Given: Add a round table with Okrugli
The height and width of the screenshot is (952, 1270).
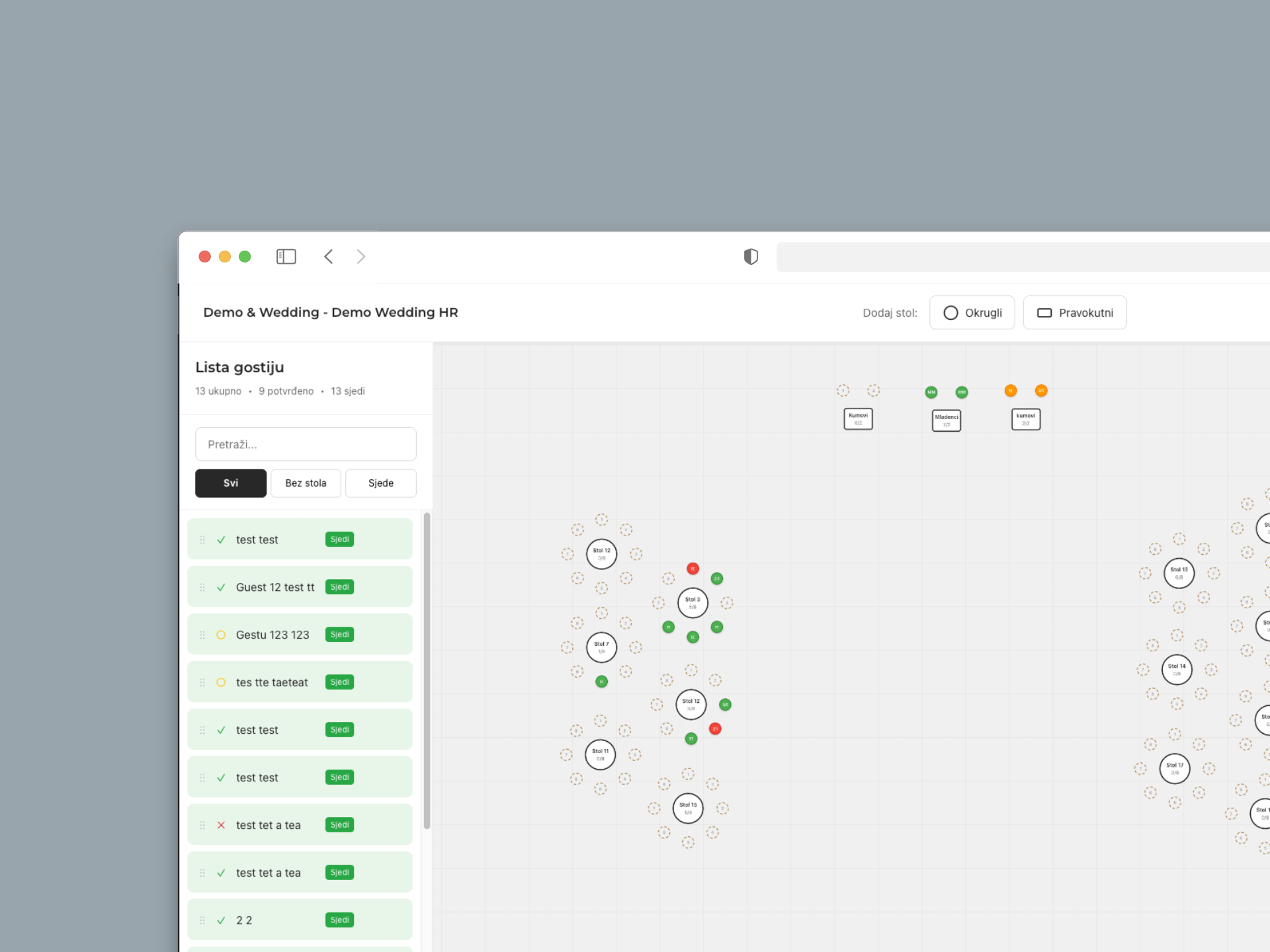Looking at the screenshot, I should (972, 313).
